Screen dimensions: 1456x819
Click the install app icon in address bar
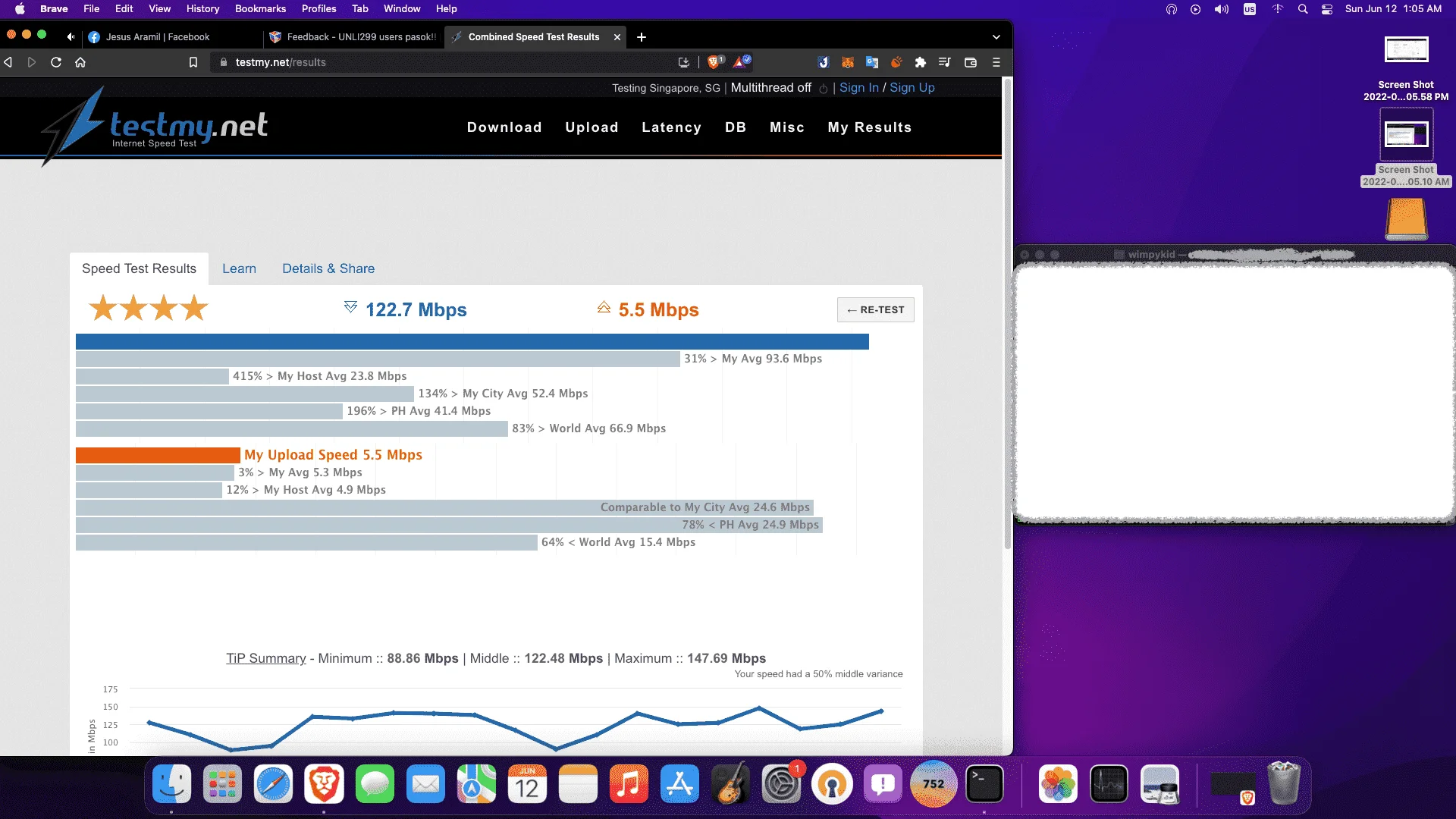coord(684,62)
